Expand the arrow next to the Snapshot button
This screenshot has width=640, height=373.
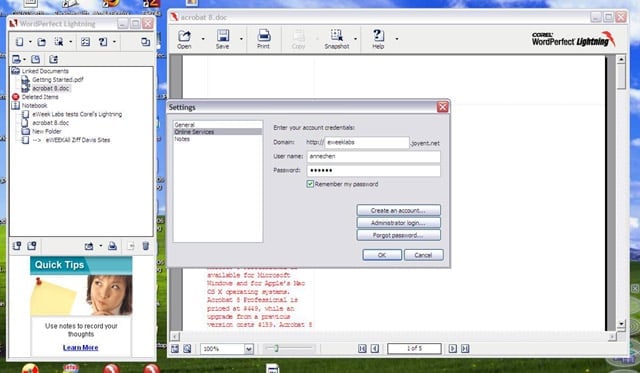(x=355, y=39)
